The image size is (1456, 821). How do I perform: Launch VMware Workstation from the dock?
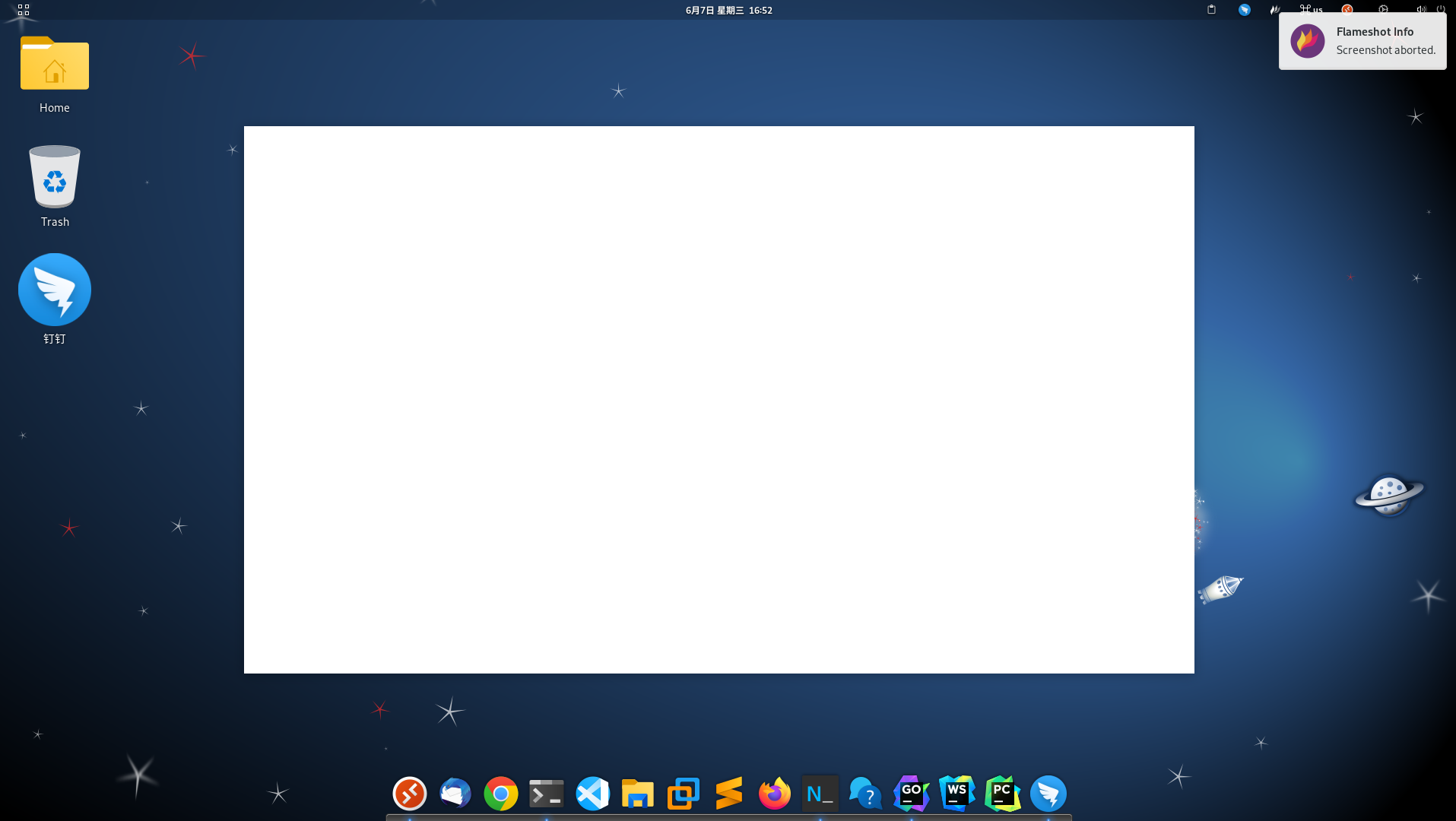[x=683, y=793]
